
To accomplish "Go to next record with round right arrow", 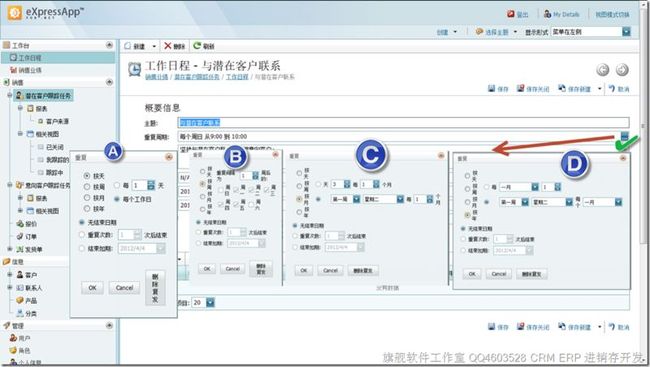I will (622, 70).
